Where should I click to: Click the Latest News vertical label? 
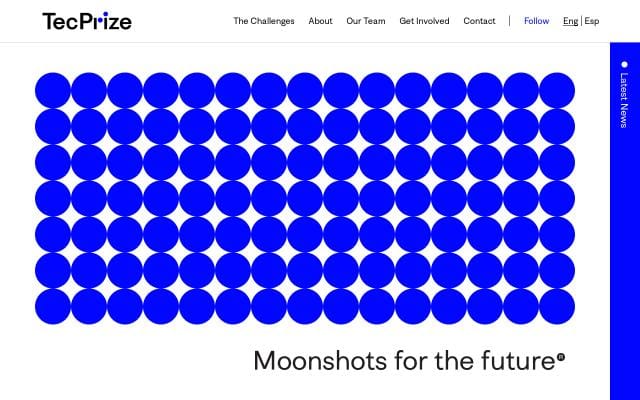tap(624, 100)
